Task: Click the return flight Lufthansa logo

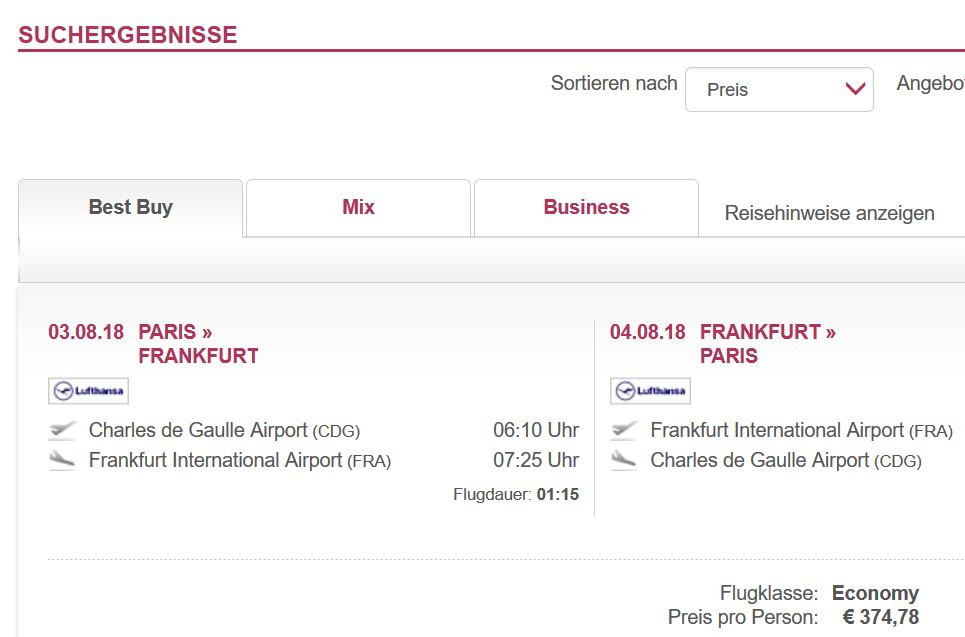Action: (x=651, y=391)
